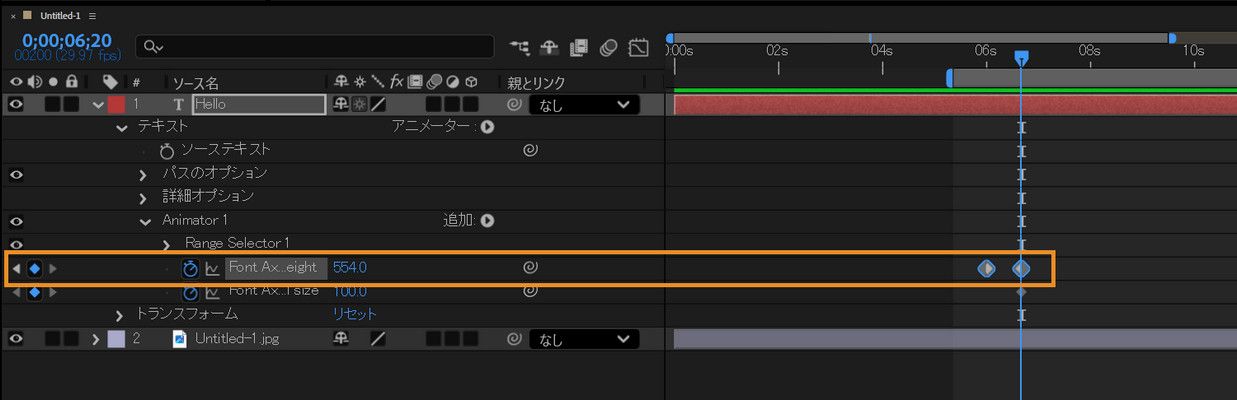Go to next keyframe for Font Ax..eight
This screenshot has width=1237, height=400.
[53, 268]
